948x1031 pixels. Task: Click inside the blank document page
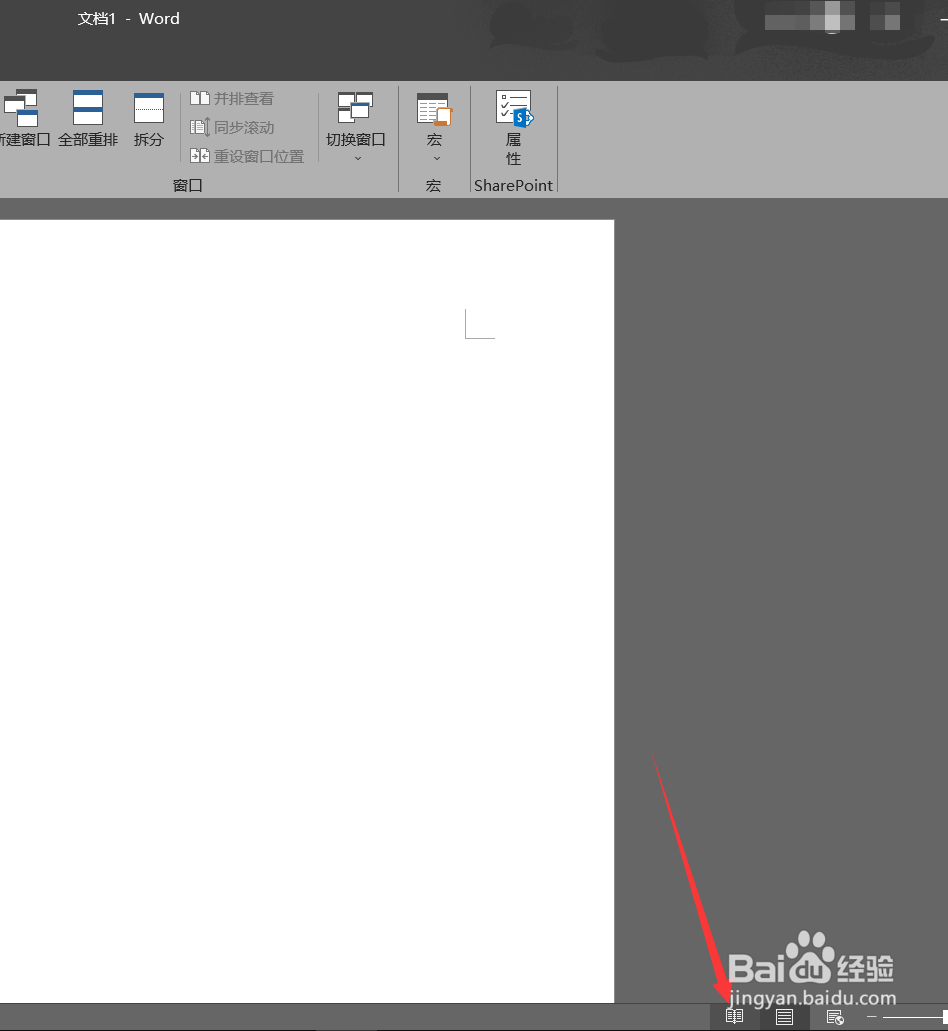306,611
